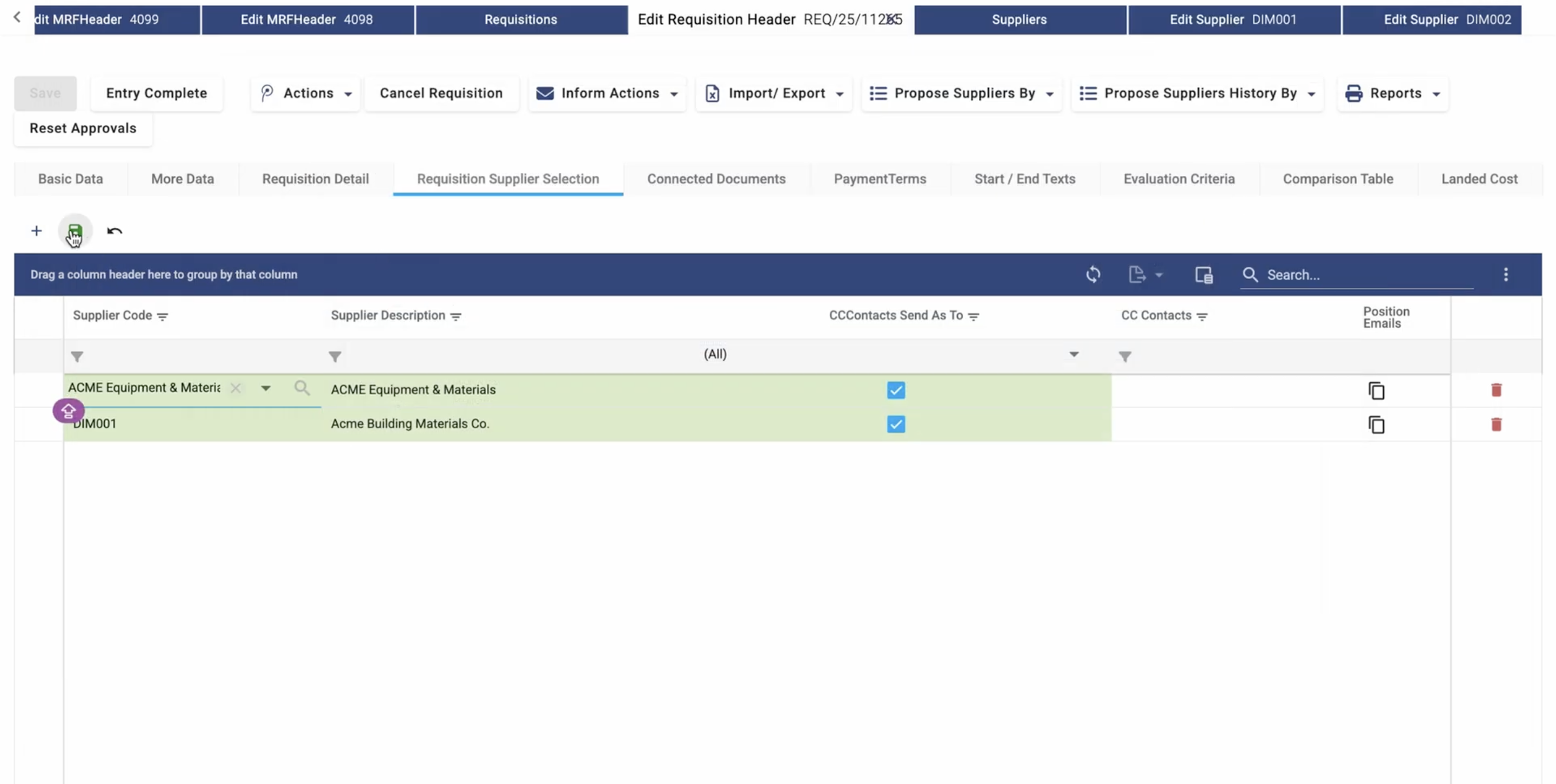Click the Entry Complete button
This screenshot has width=1556, height=784.
[157, 93]
